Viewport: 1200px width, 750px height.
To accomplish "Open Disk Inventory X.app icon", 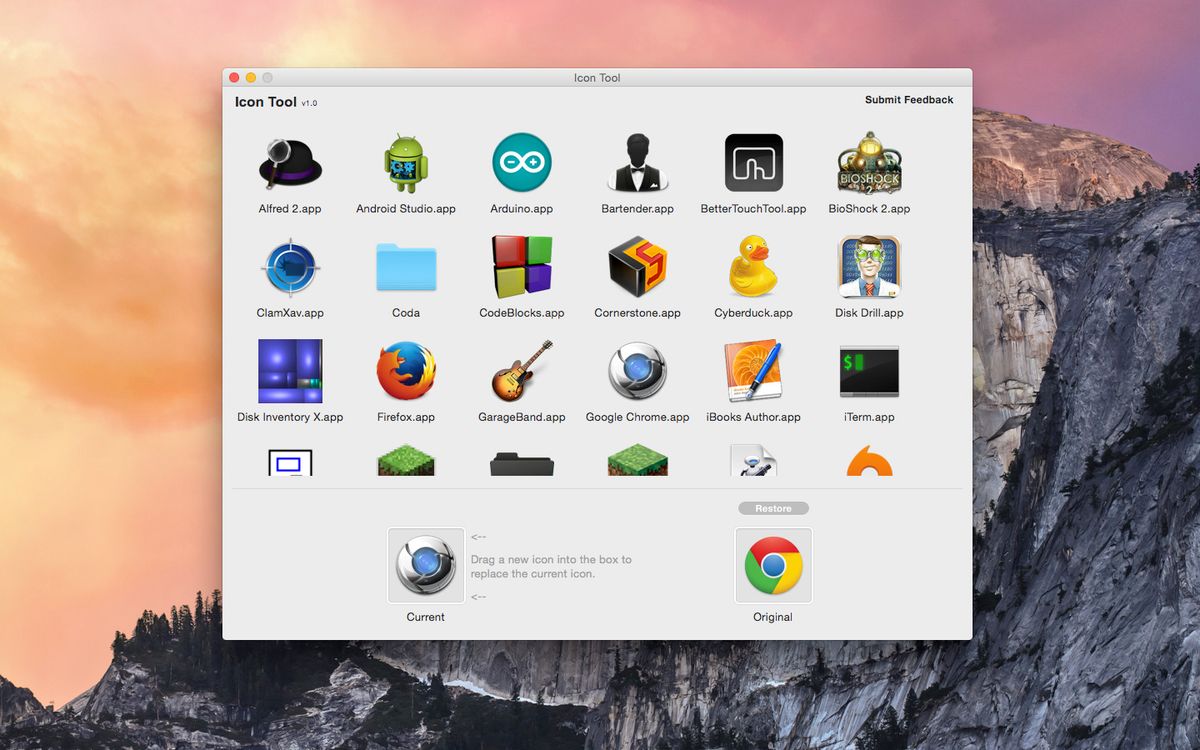I will click(x=289, y=371).
